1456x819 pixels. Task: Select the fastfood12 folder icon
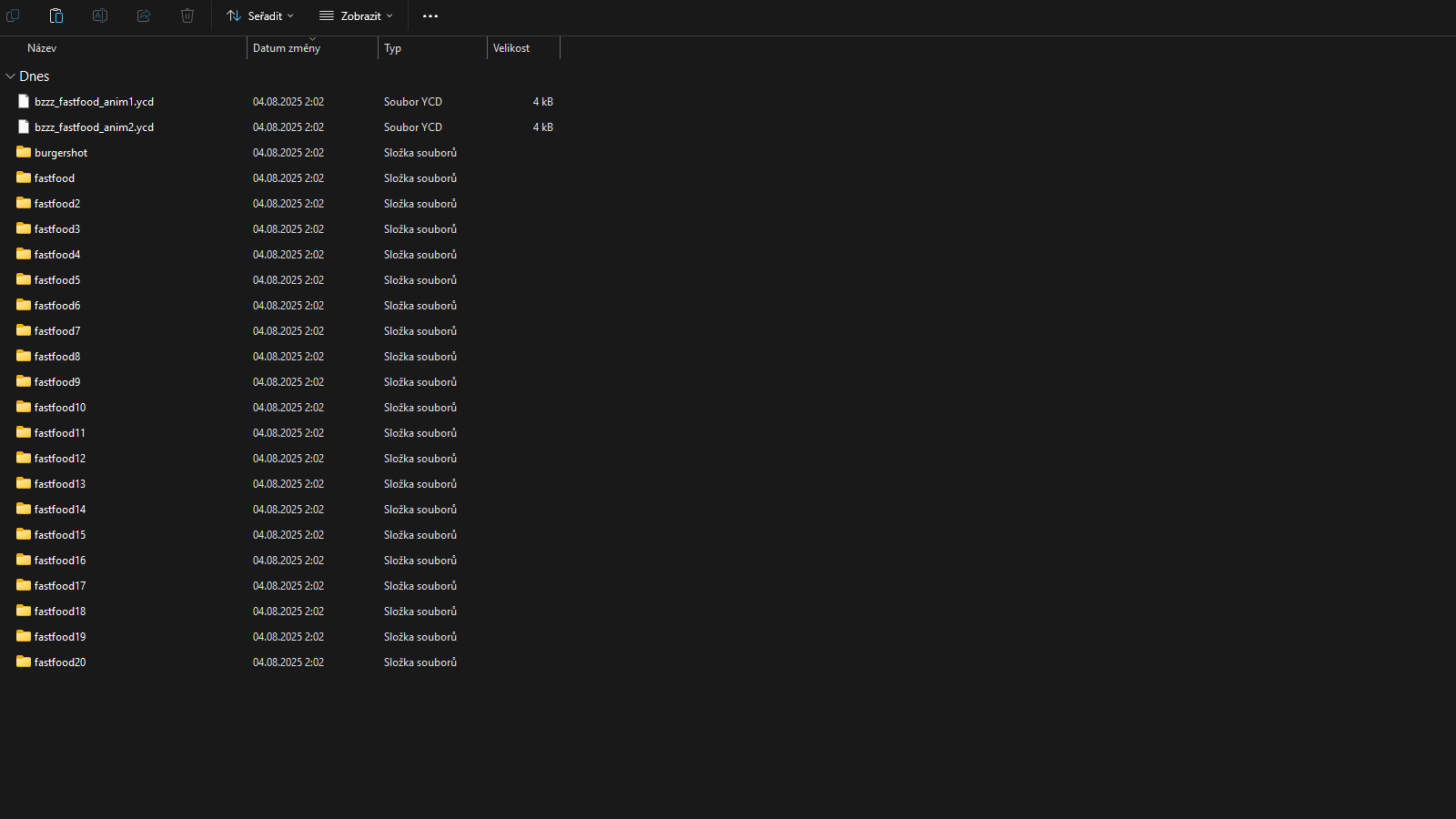(24, 458)
